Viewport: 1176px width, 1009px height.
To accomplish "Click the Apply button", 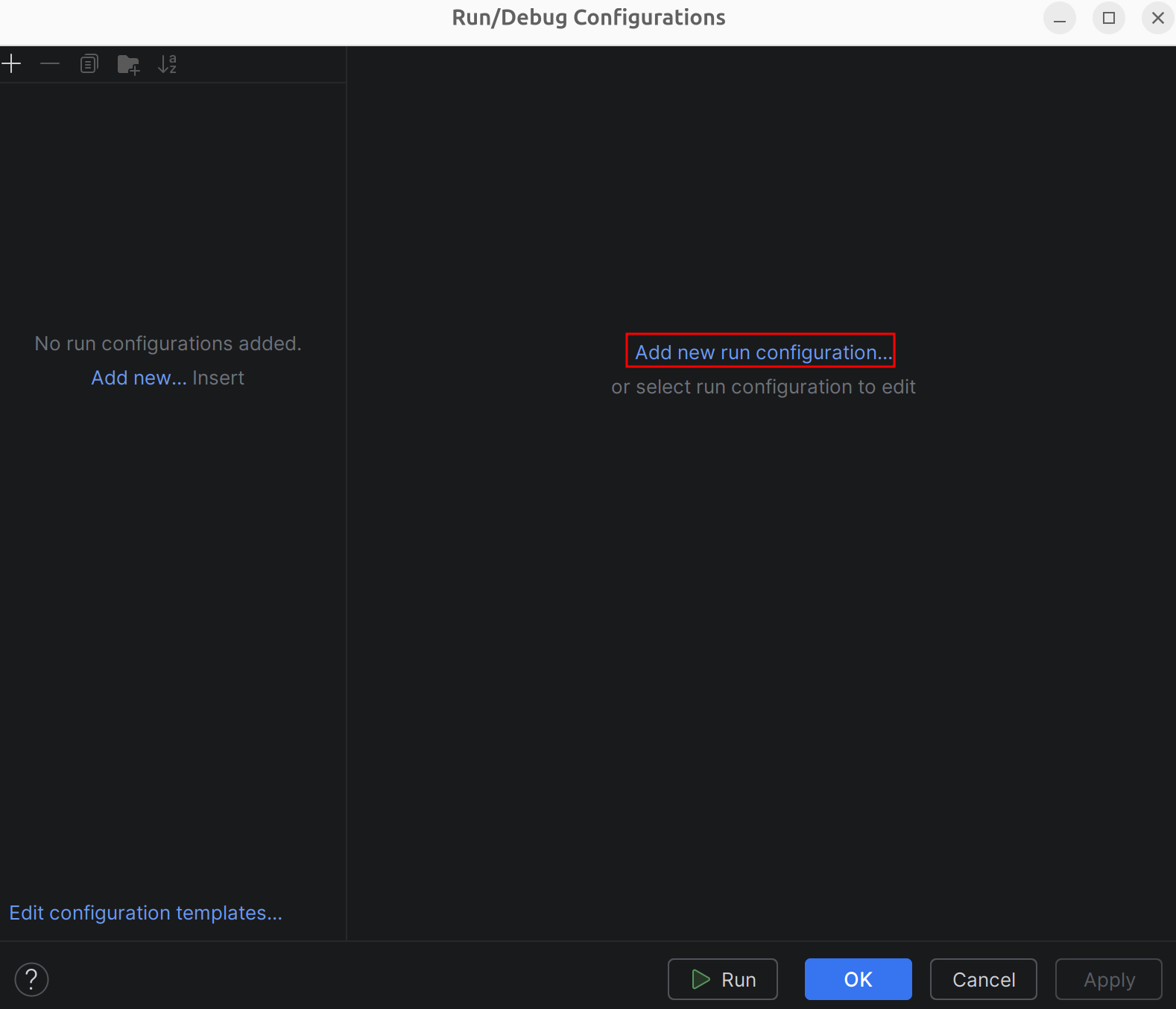I will (1108, 979).
